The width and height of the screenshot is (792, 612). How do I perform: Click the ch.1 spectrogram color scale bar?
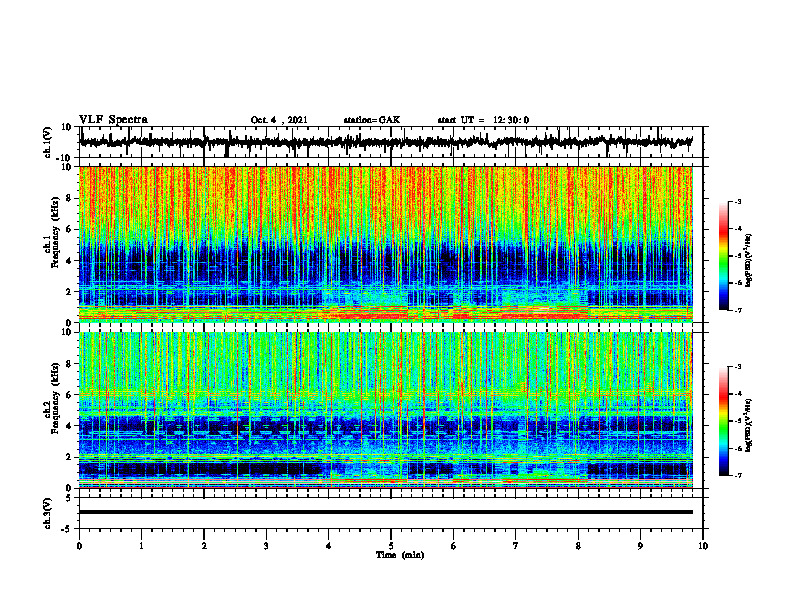click(723, 256)
